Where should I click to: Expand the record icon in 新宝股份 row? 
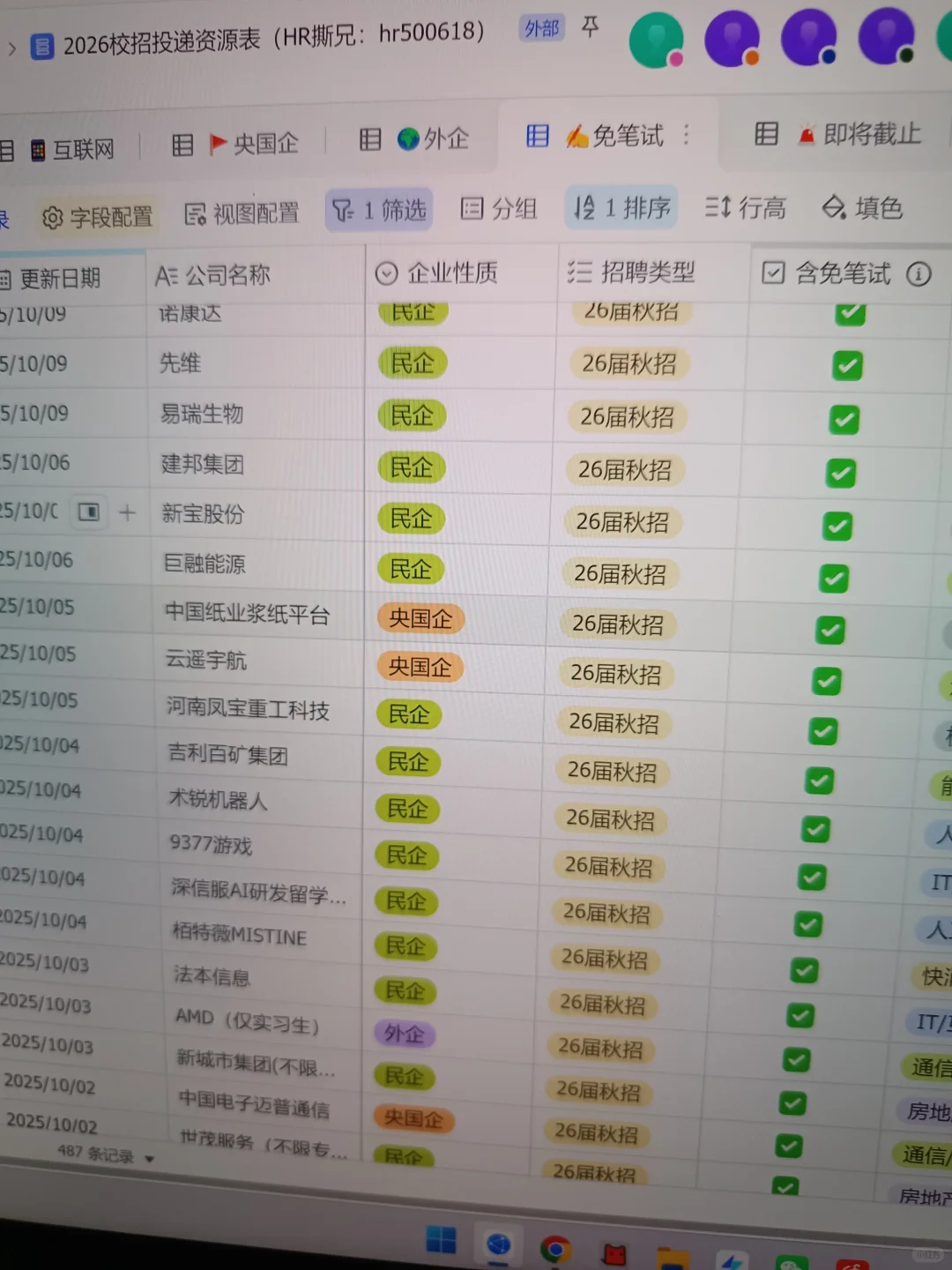[88, 512]
